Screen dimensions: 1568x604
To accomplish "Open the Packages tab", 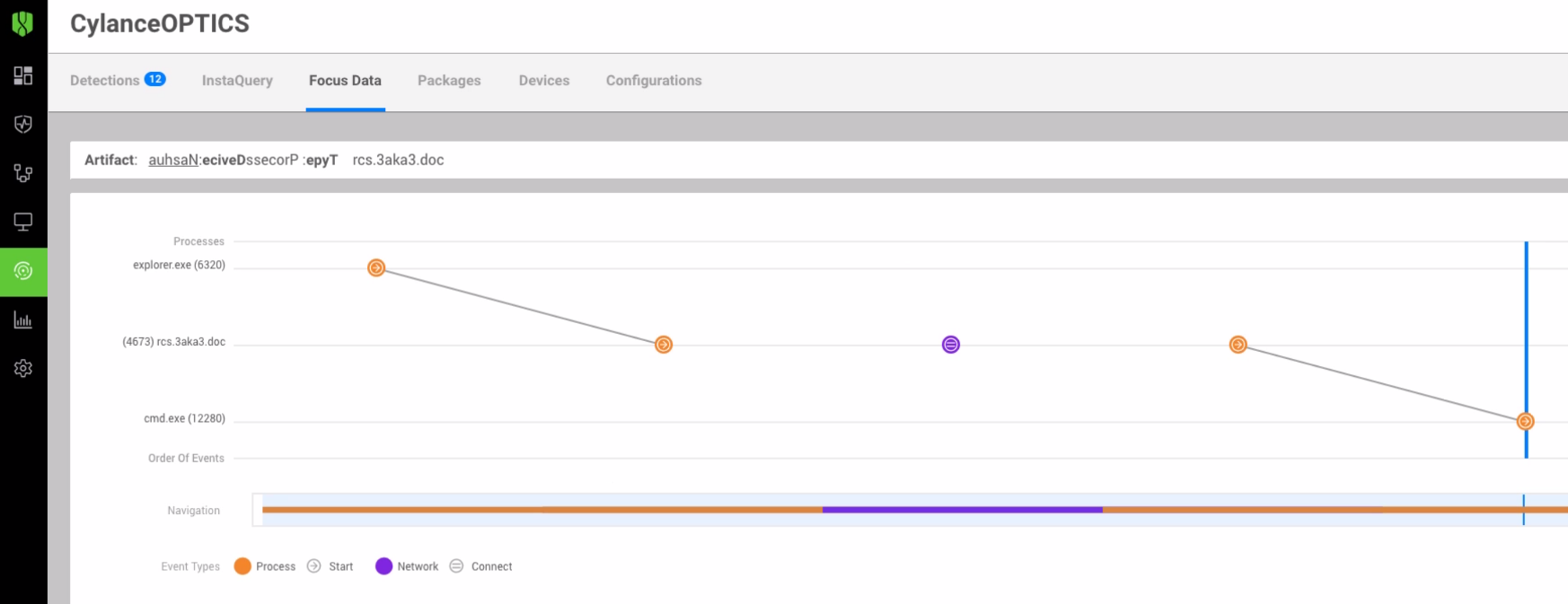I will (x=449, y=80).
